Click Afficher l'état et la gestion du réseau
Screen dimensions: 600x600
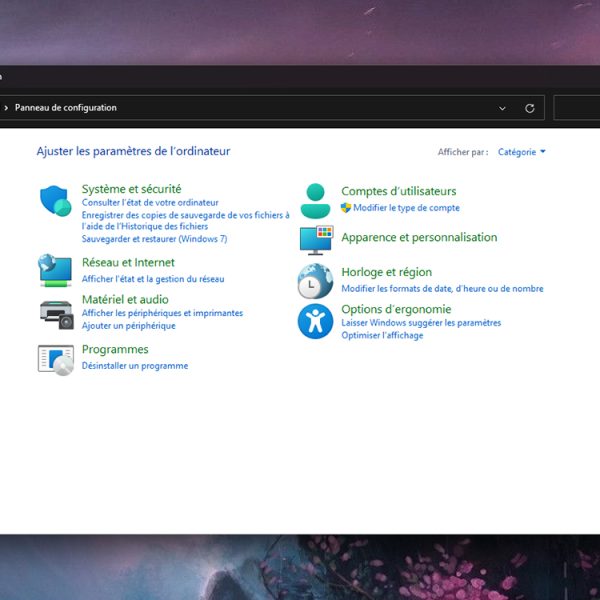[x=153, y=279]
